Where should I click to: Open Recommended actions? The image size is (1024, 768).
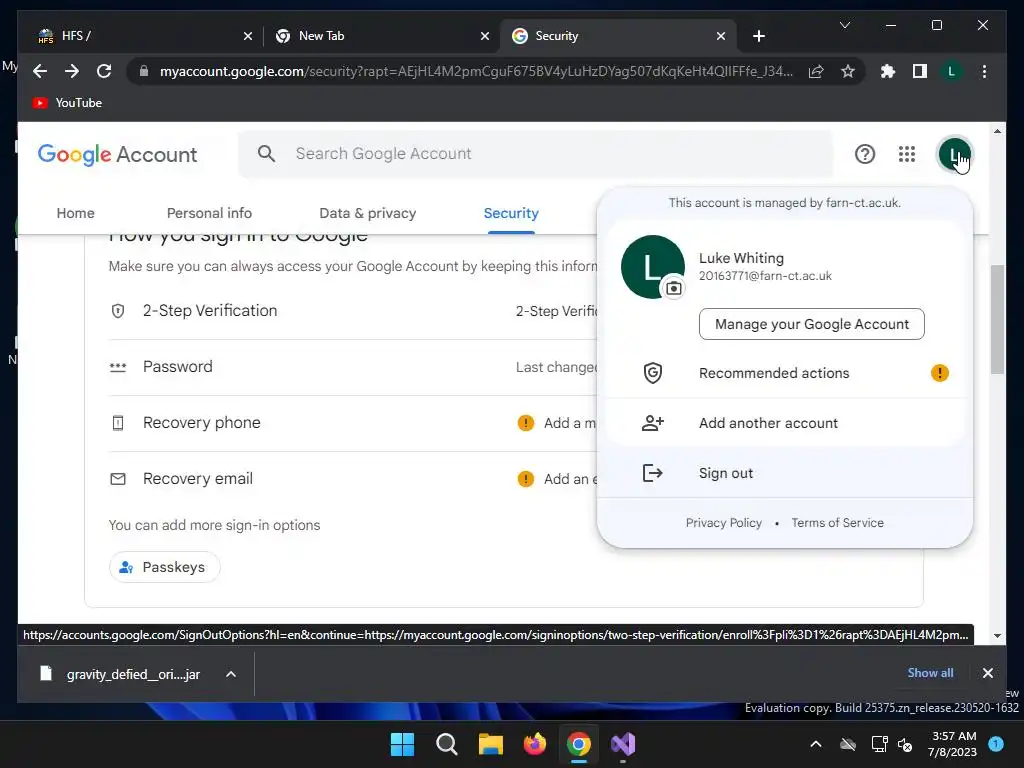pyautogui.click(x=785, y=373)
